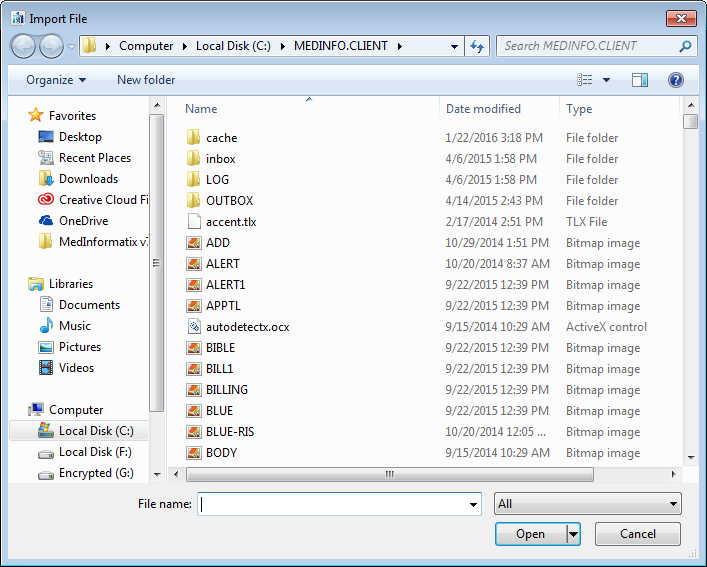Expand the arrow after Local Disk (C:) breadcrumb
The height and width of the screenshot is (567, 707).
283,46
